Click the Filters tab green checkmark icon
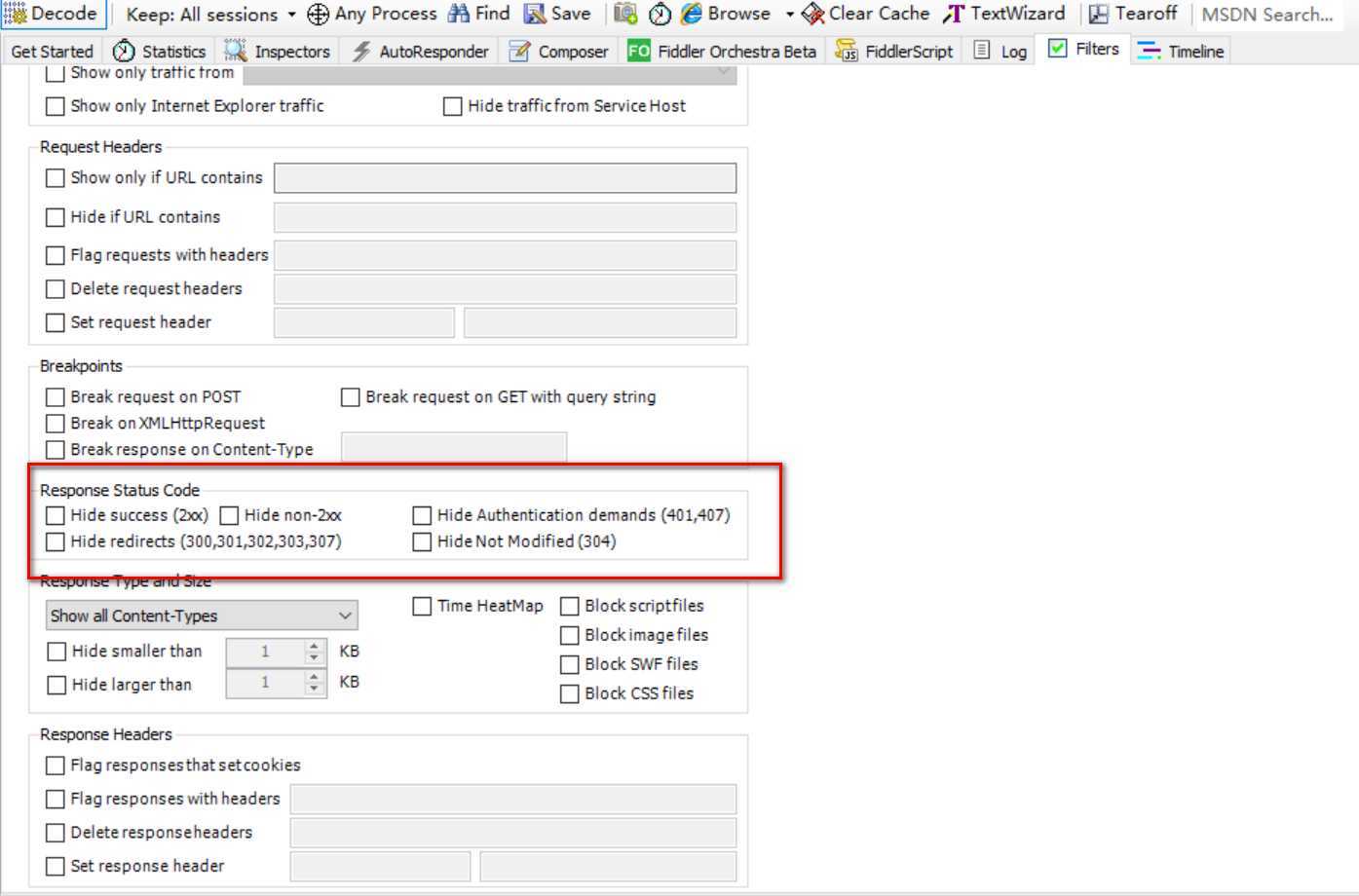Screen dimensions: 1359x896 coord(1057,49)
